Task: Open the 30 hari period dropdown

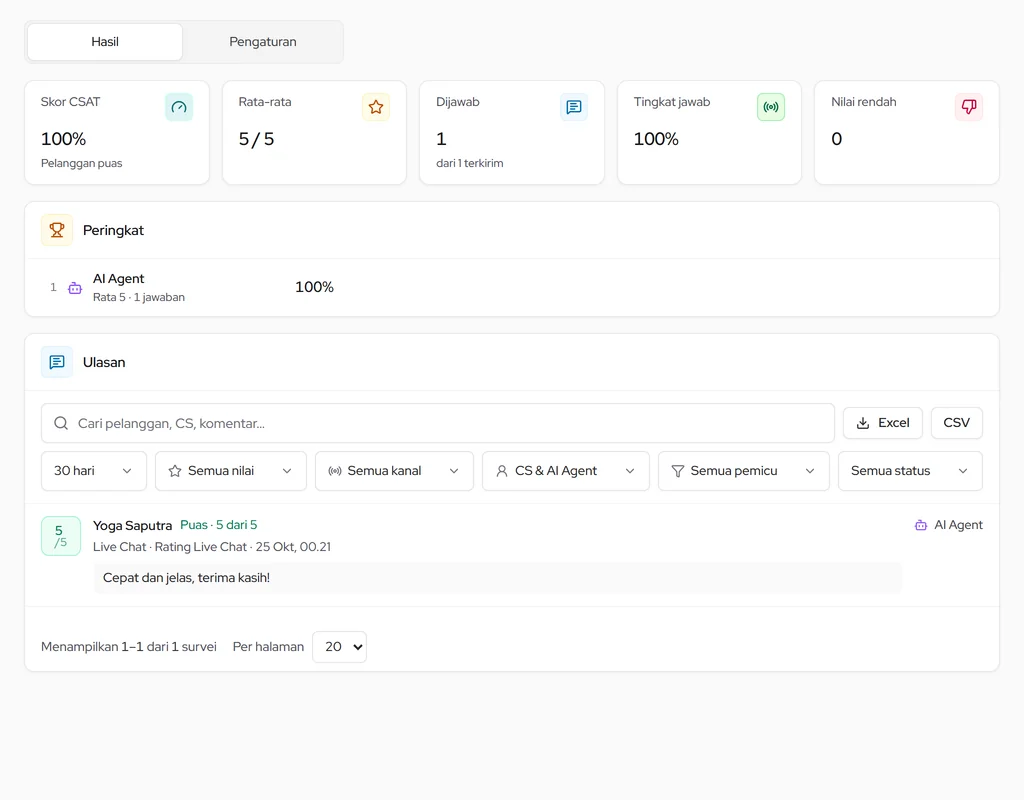Action: [x=93, y=471]
